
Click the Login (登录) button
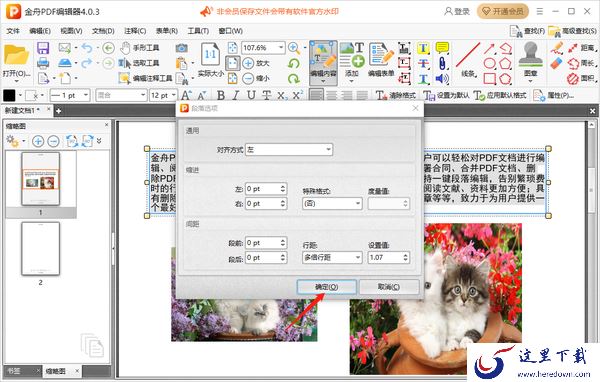[x=457, y=11]
